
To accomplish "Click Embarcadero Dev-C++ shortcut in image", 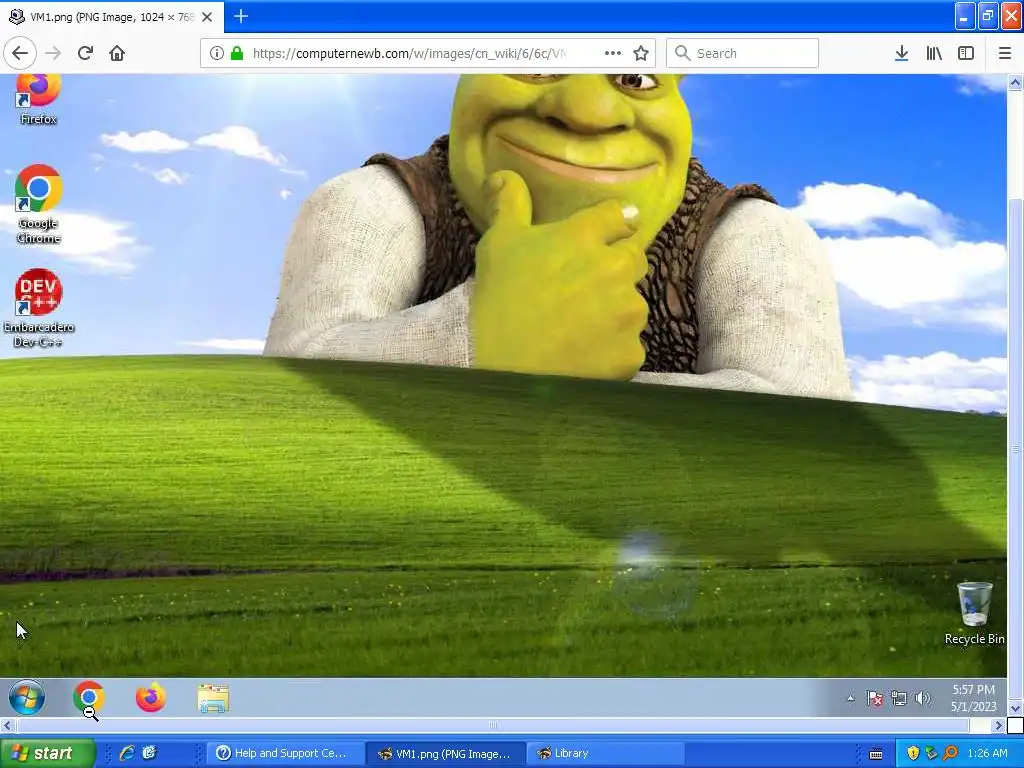I will [x=38, y=308].
